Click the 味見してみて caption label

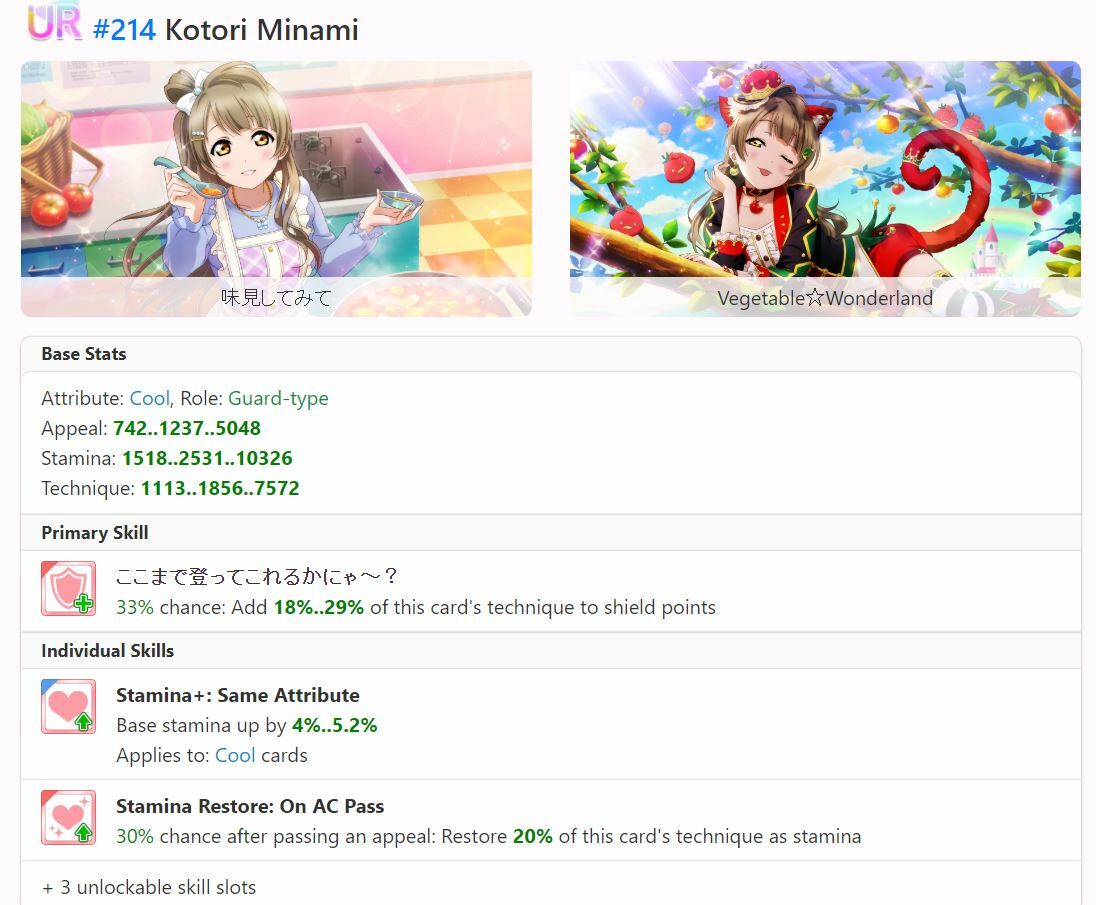click(x=276, y=298)
